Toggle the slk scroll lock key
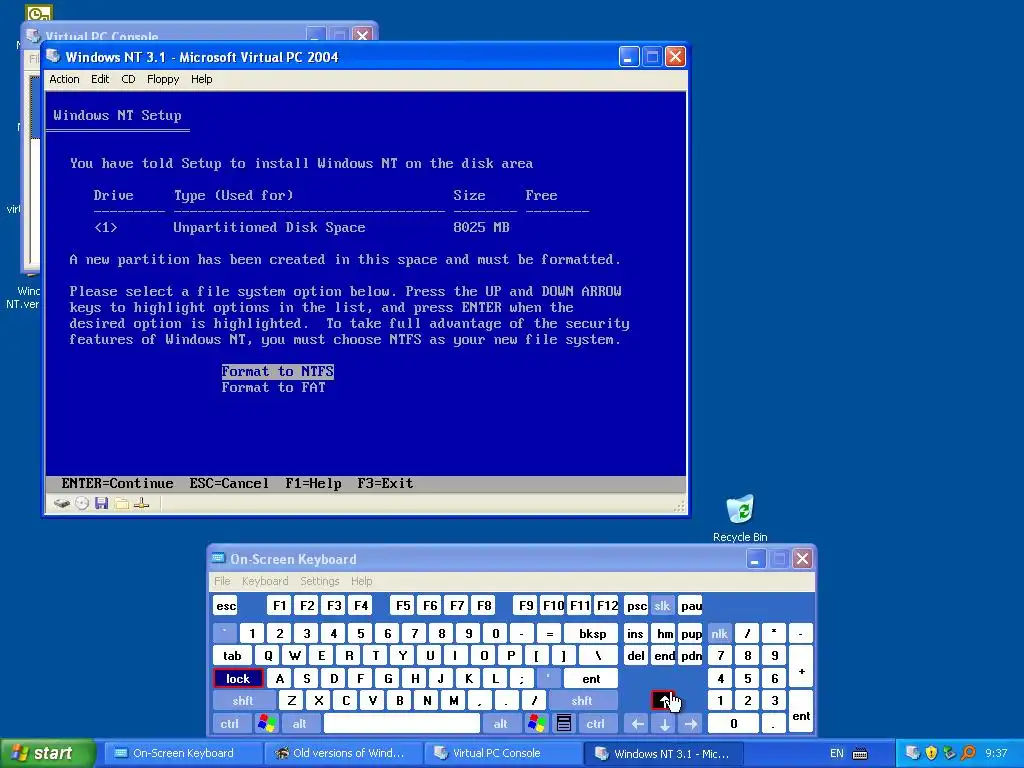This screenshot has height=768, width=1024. pos(662,605)
